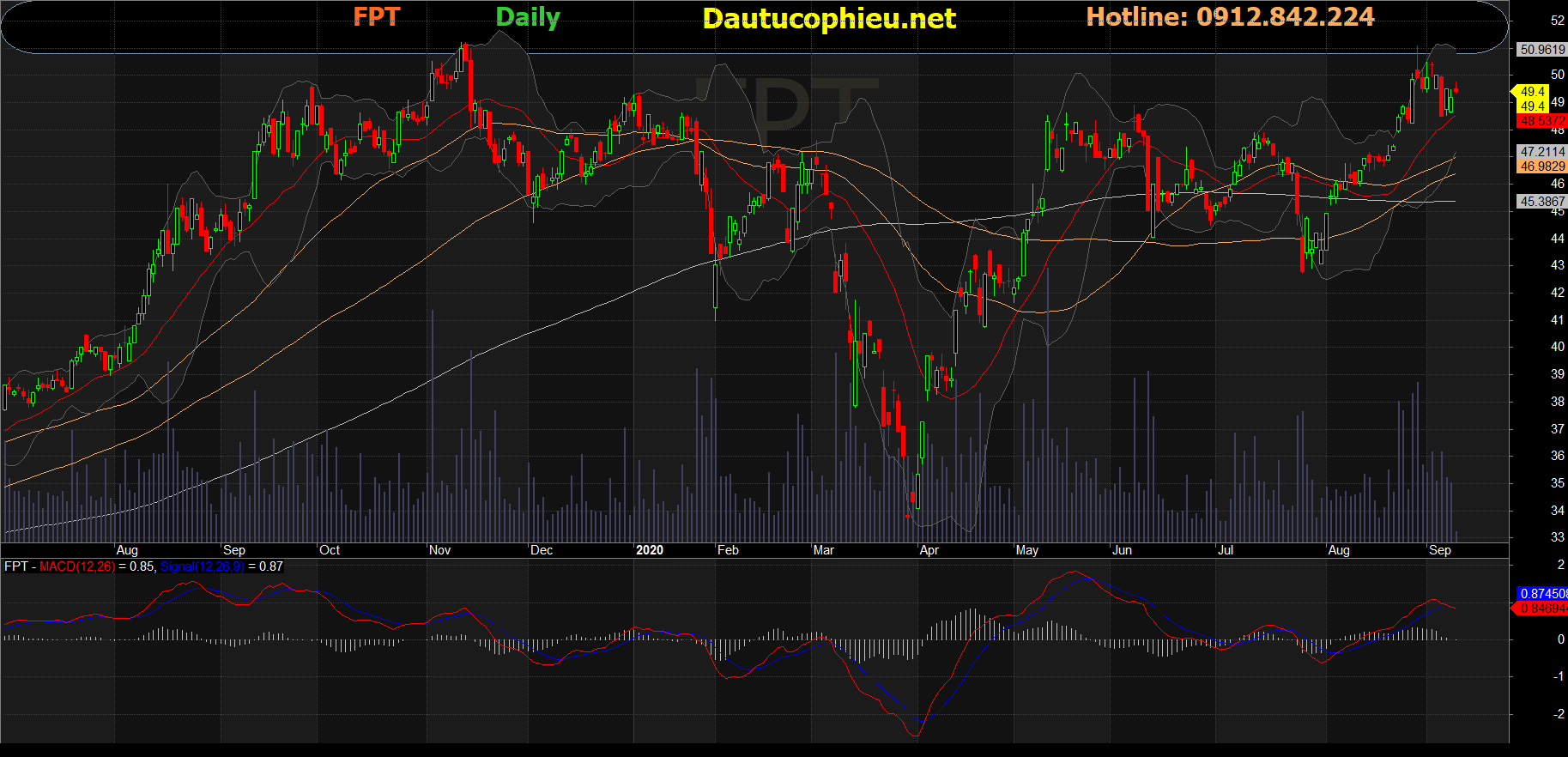This screenshot has height=757, width=1568.
Task: Click the 39 price axis label
Action: 1558,374
